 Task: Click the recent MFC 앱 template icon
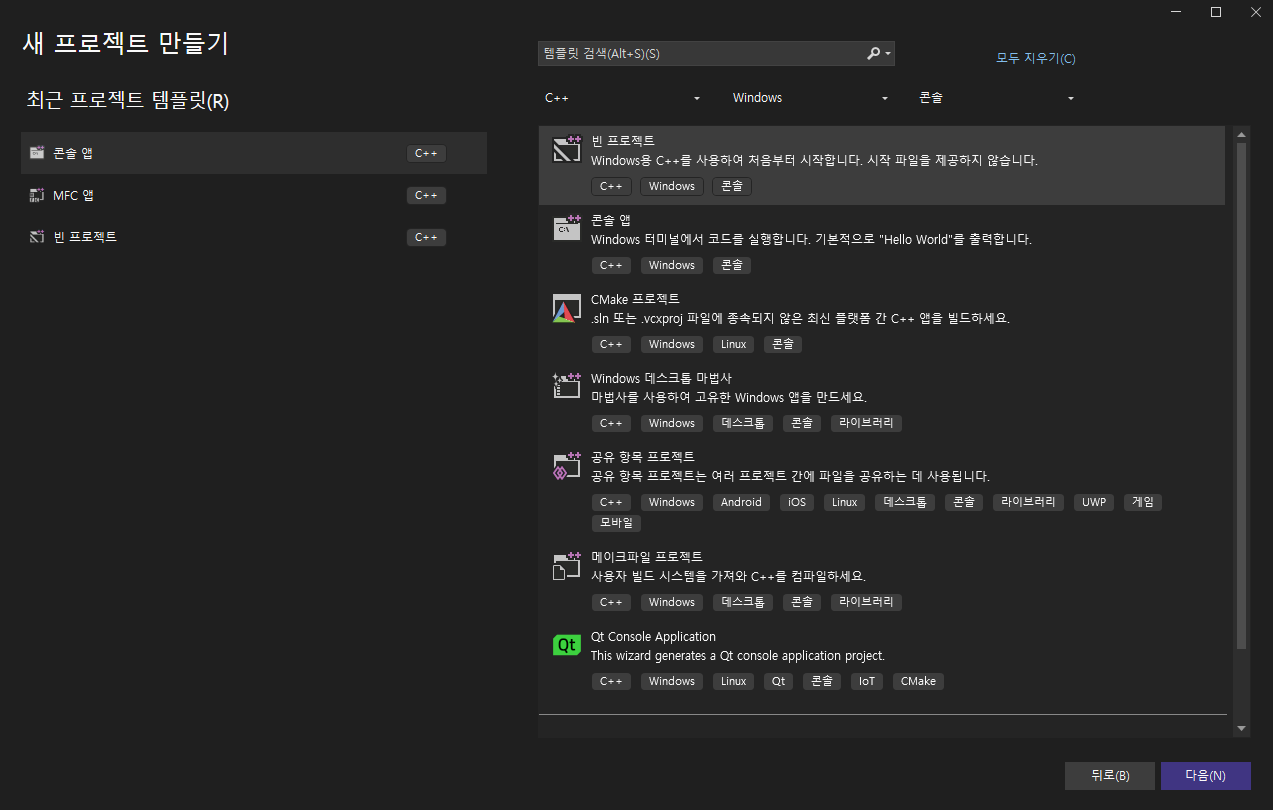pyautogui.click(x=37, y=195)
